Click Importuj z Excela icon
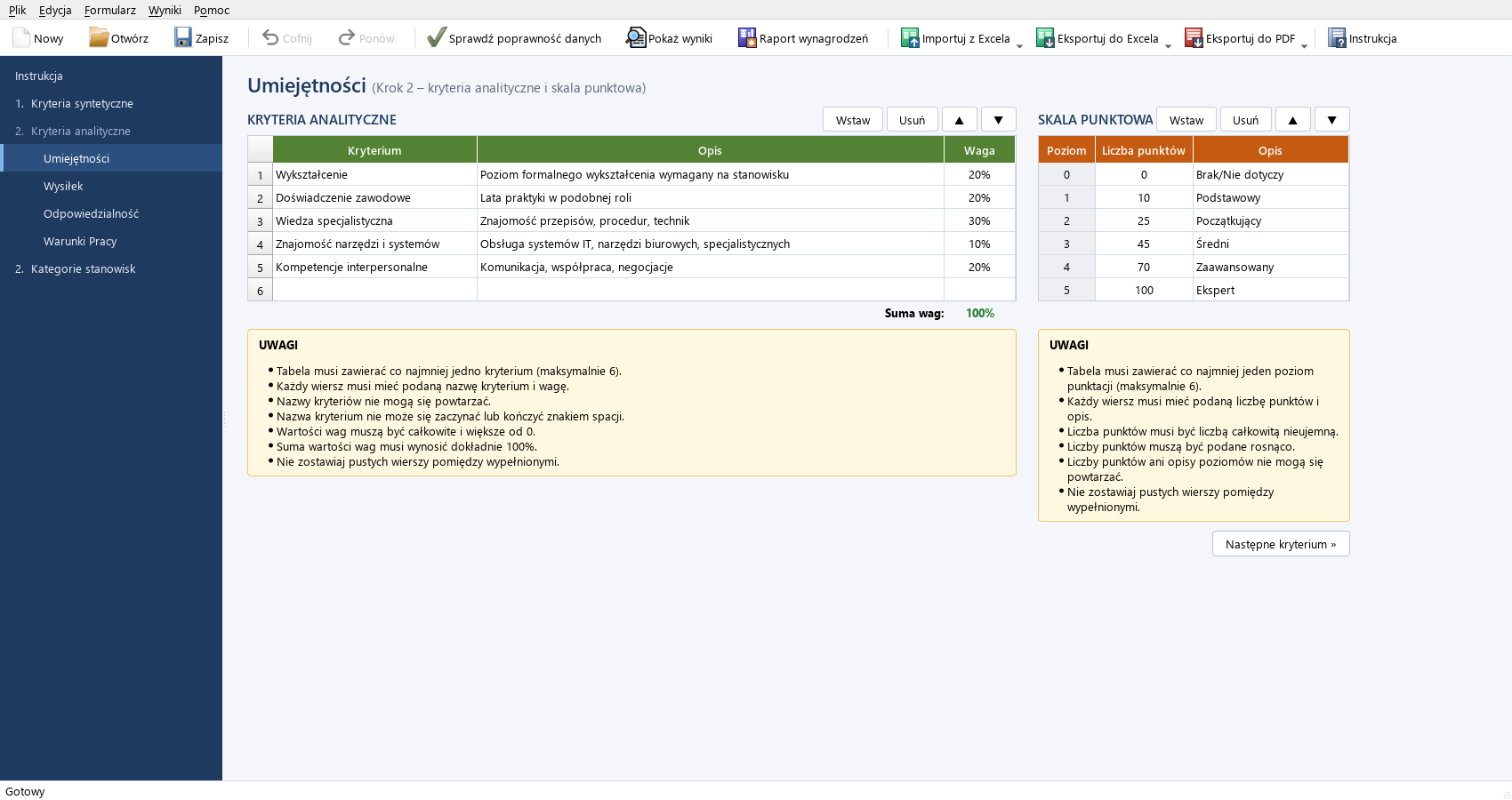 [910, 38]
